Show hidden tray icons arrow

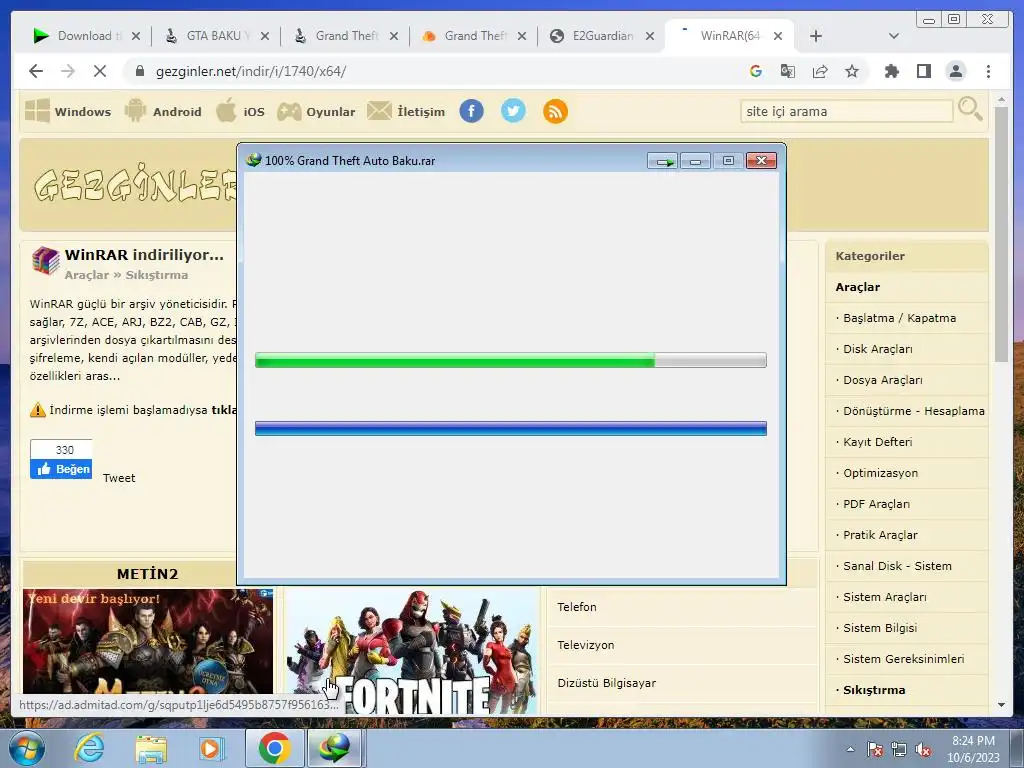[850, 750]
